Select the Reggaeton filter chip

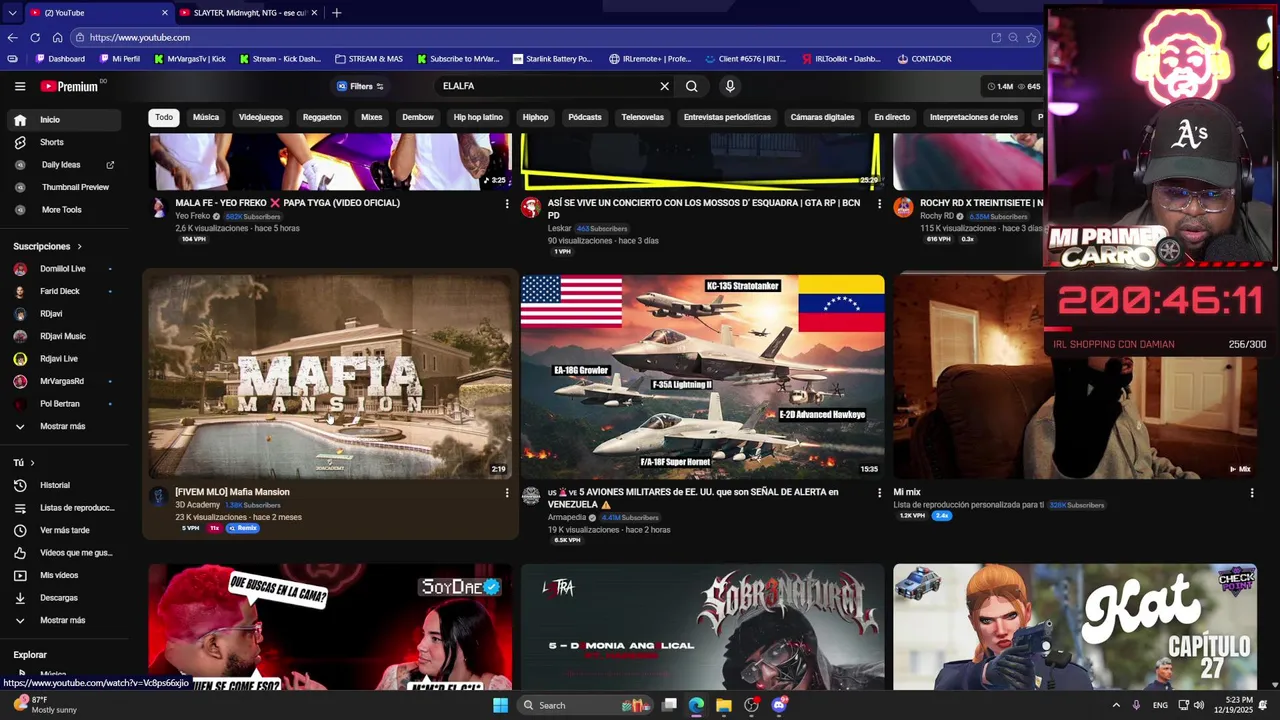[322, 117]
